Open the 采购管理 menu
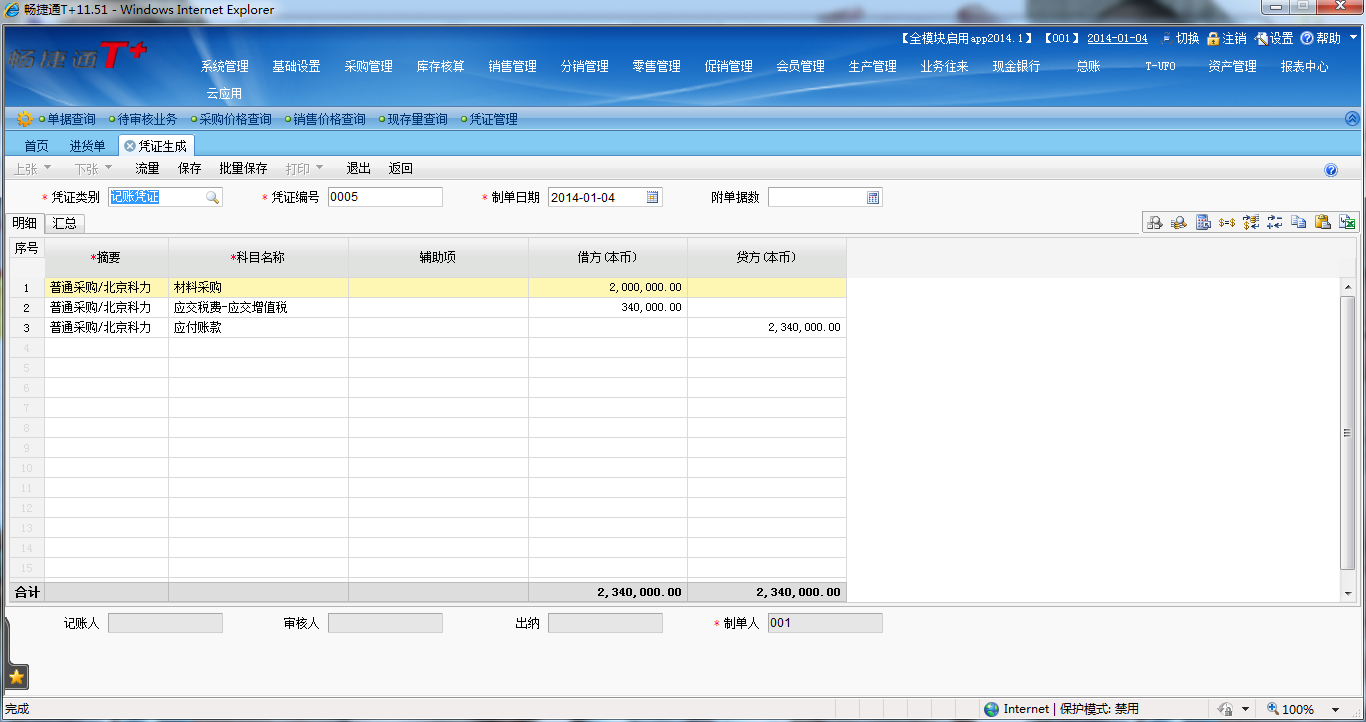Image resolution: width=1366 pixels, height=722 pixels. 369,67
